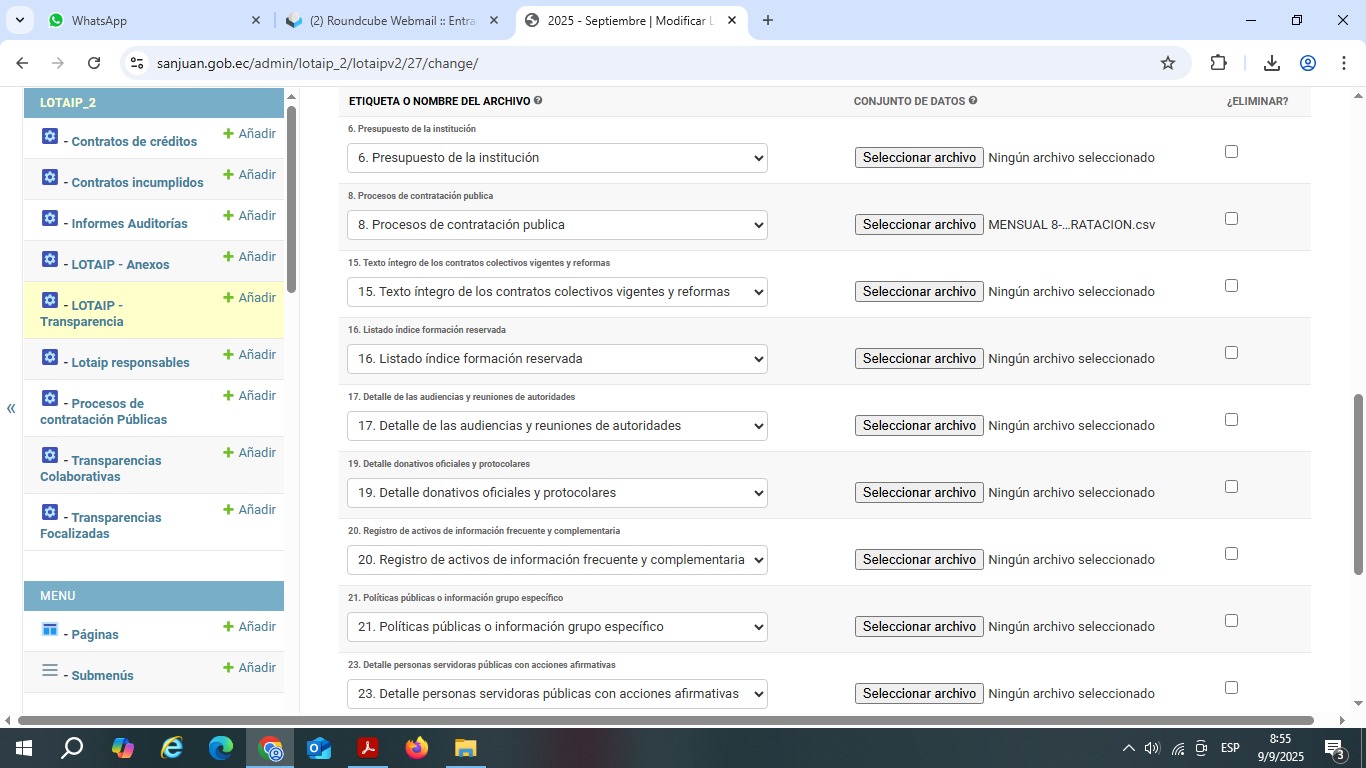Viewport: 1366px width, 768px height.
Task: Click the horizontal scrollbar at page bottom
Action: [x=665, y=720]
